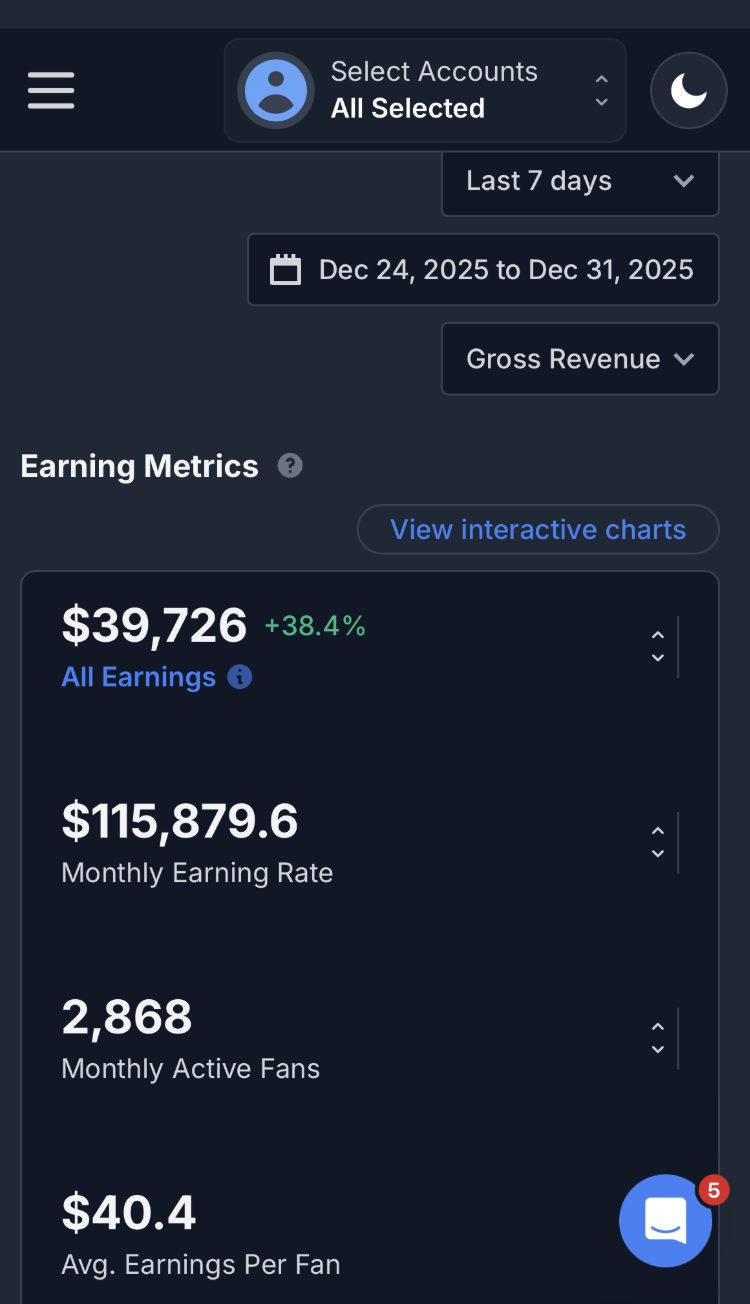Open the Last 7 days dropdown

pos(580,181)
